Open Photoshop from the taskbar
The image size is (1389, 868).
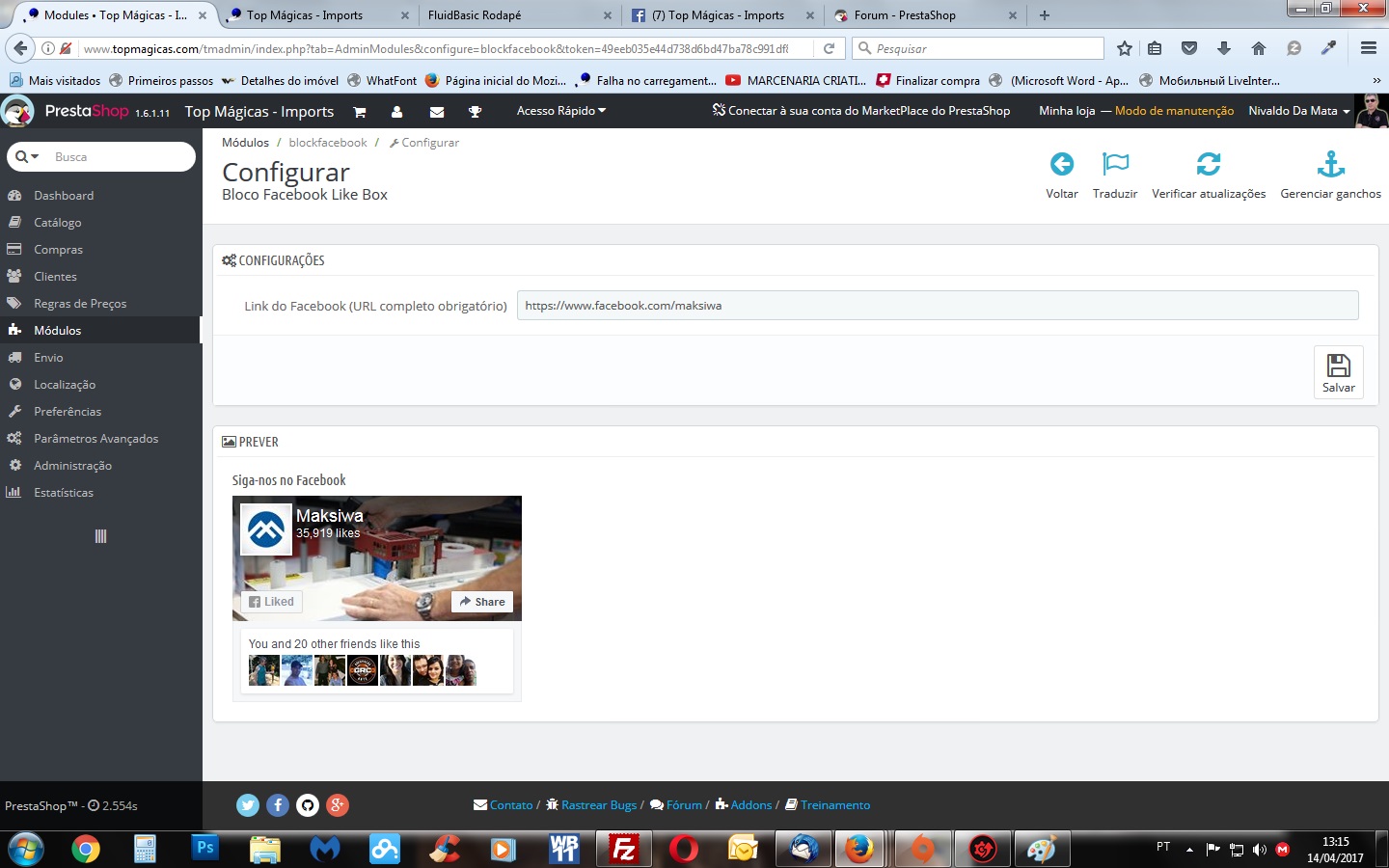pyautogui.click(x=205, y=849)
